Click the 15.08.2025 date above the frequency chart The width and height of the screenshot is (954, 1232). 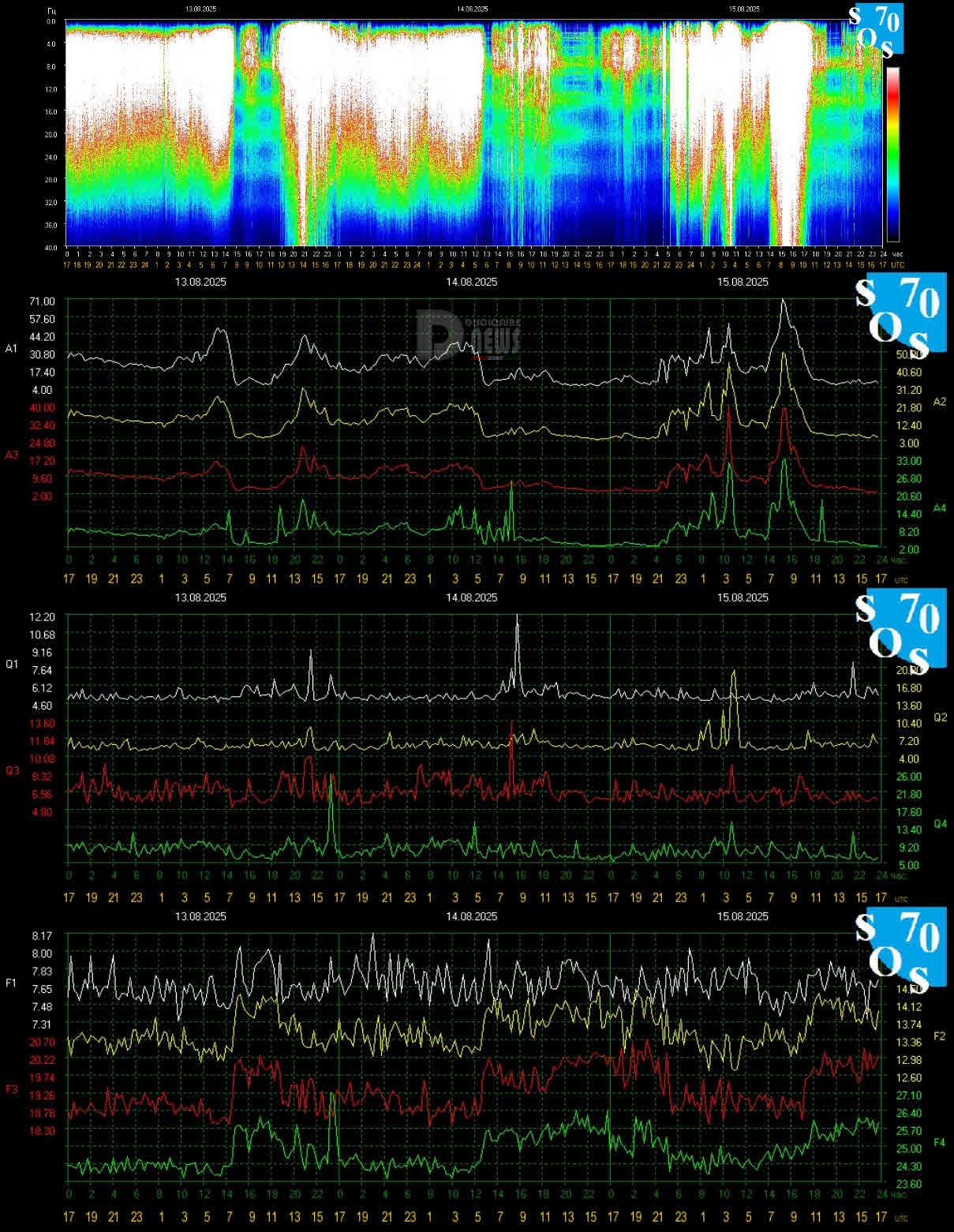point(743,916)
